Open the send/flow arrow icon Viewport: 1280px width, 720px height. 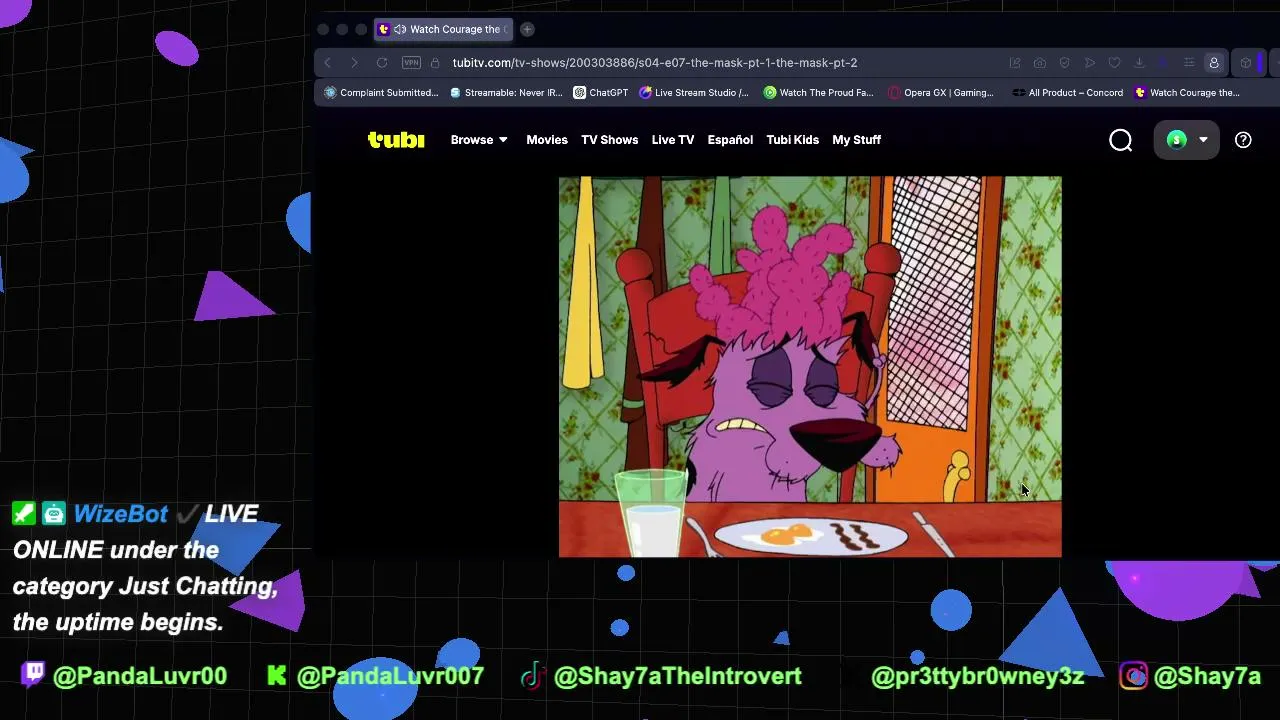tap(1090, 63)
